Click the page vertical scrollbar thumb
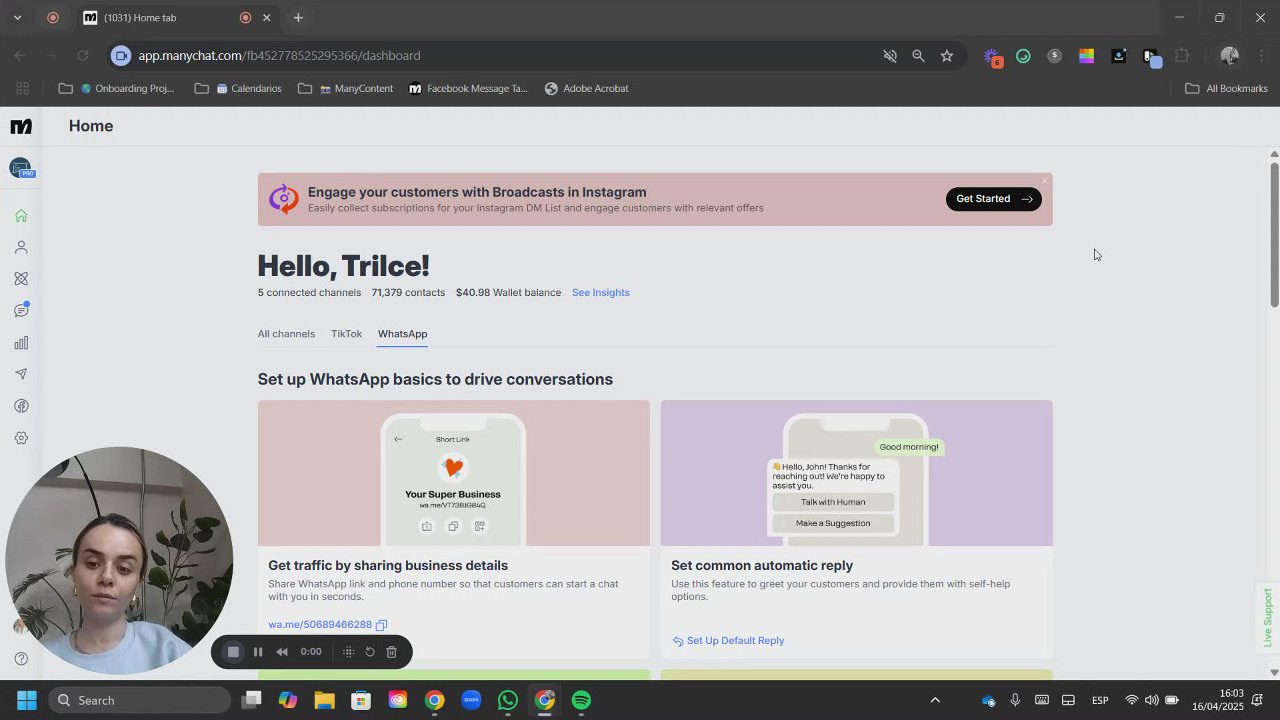This screenshot has height=720, width=1280. [1274, 234]
